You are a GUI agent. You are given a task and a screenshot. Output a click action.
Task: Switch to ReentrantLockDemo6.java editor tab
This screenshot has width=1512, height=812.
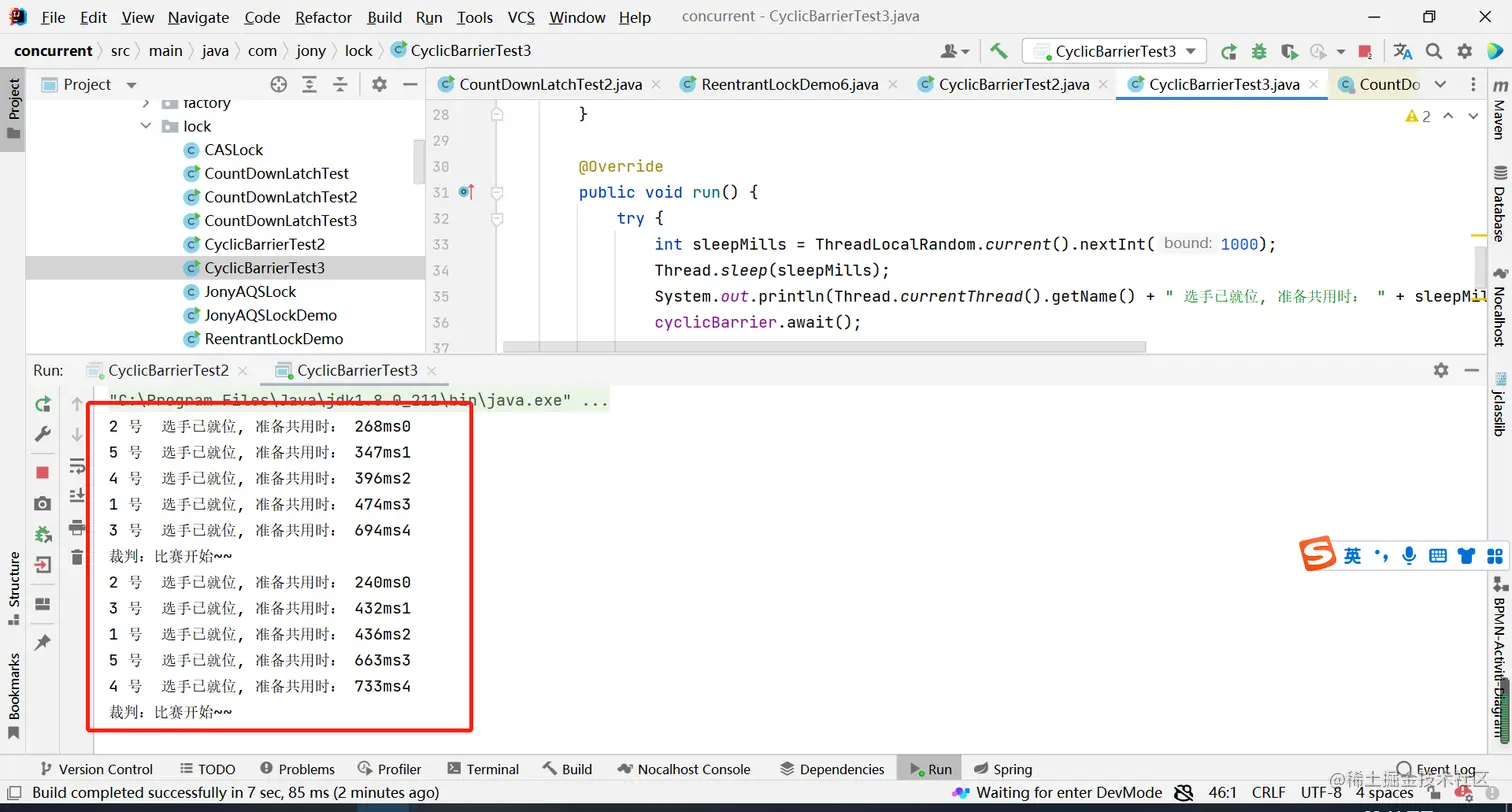click(790, 85)
